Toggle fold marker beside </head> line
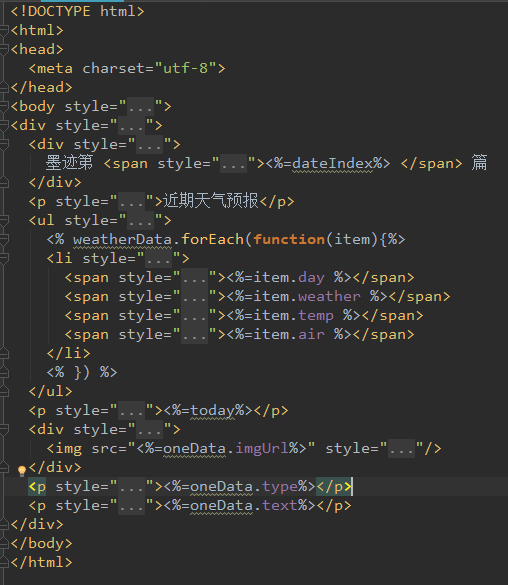 pos(3,87)
